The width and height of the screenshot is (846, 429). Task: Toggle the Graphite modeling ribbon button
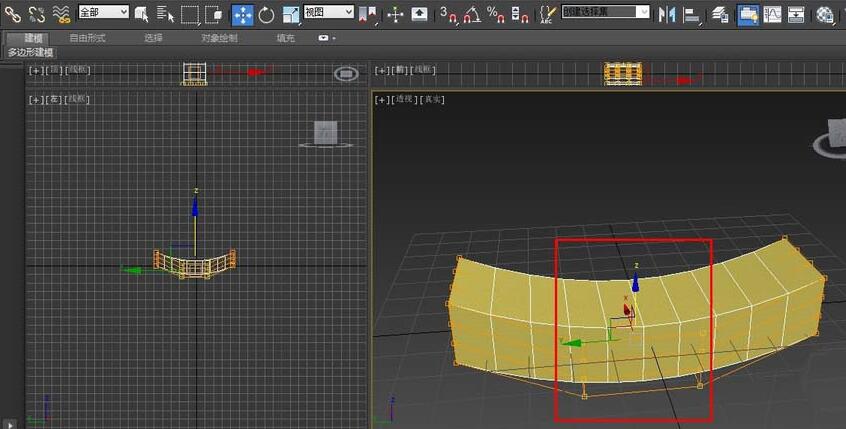pyautogui.click(x=748, y=15)
